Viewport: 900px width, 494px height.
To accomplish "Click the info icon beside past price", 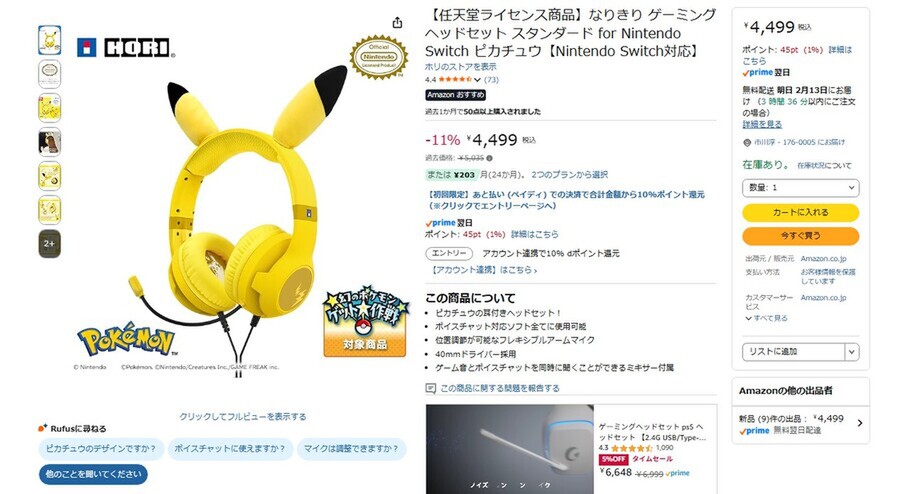I will pos(489,158).
